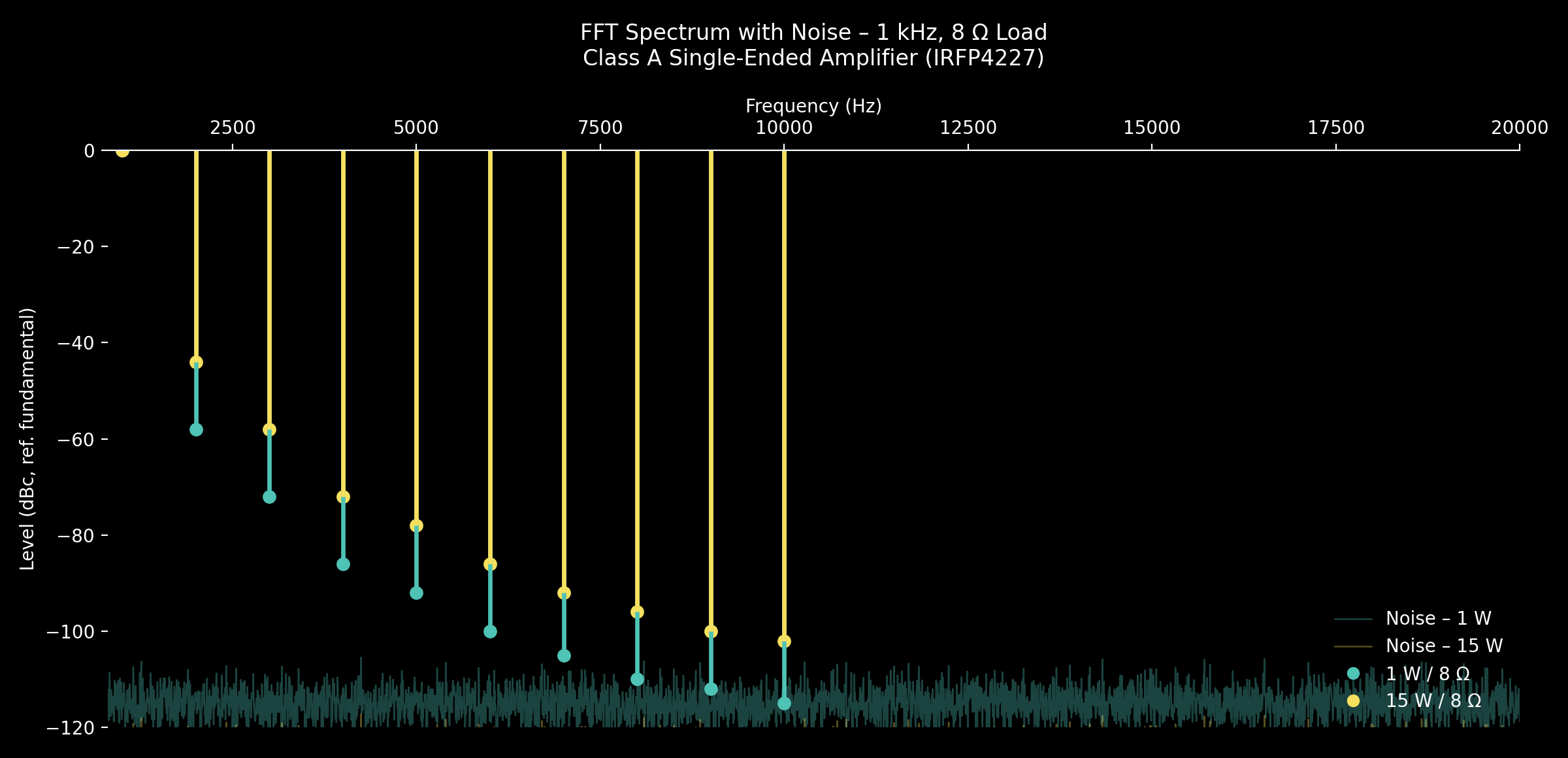Click the yellow legend dot for 15 W

1353,700
